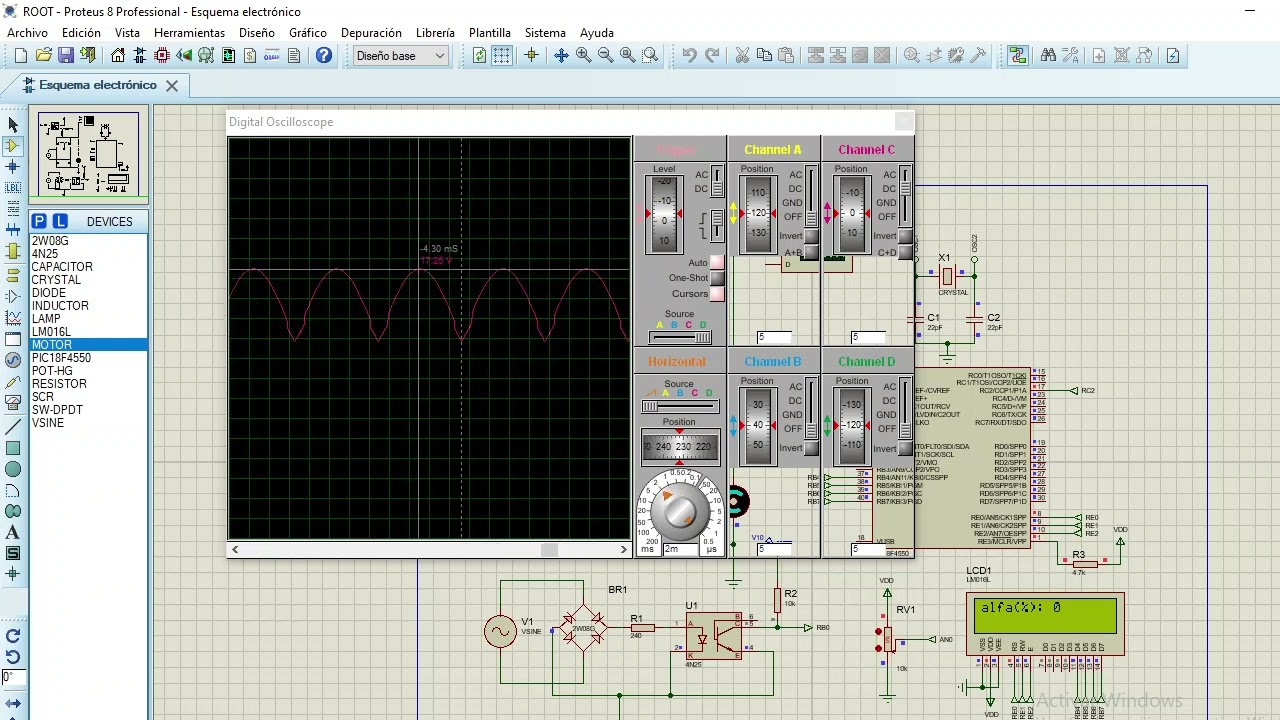
Task: Open a project with the folder icon
Action: (x=43, y=56)
